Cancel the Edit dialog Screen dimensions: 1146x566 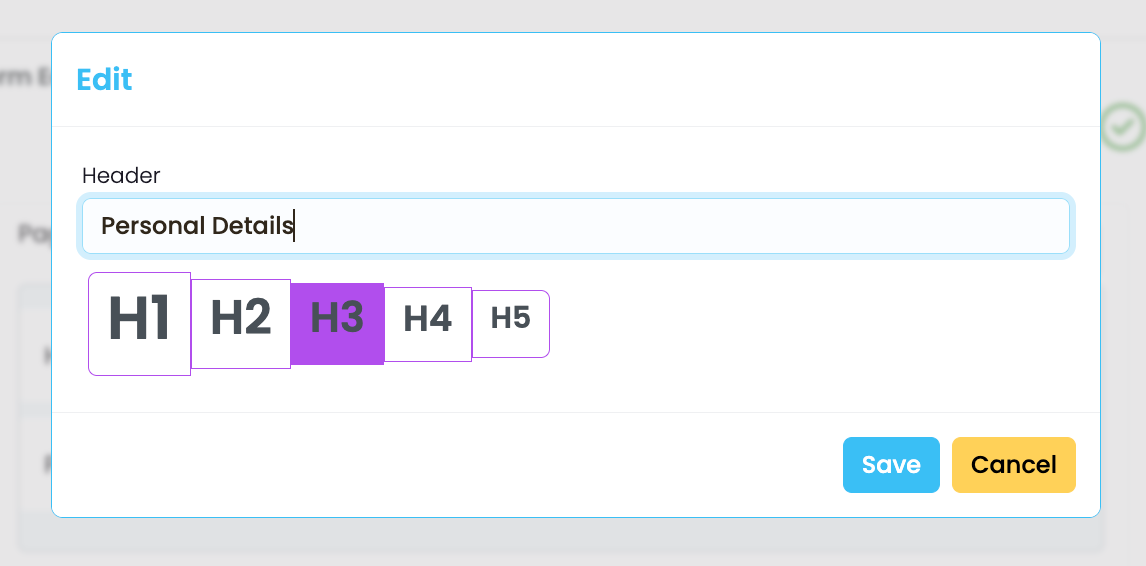click(1014, 465)
